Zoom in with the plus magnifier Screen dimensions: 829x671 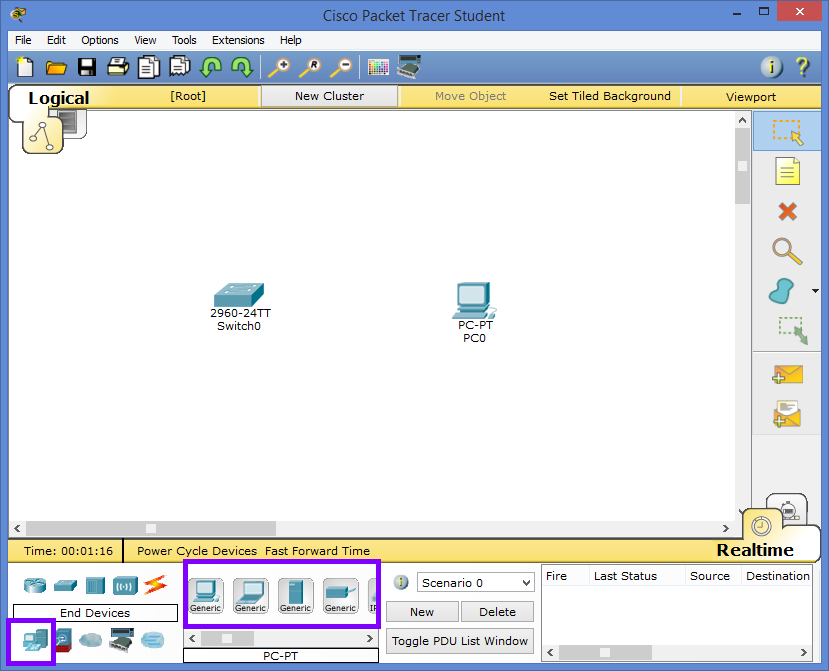pyautogui.click(x=279, y=67)
